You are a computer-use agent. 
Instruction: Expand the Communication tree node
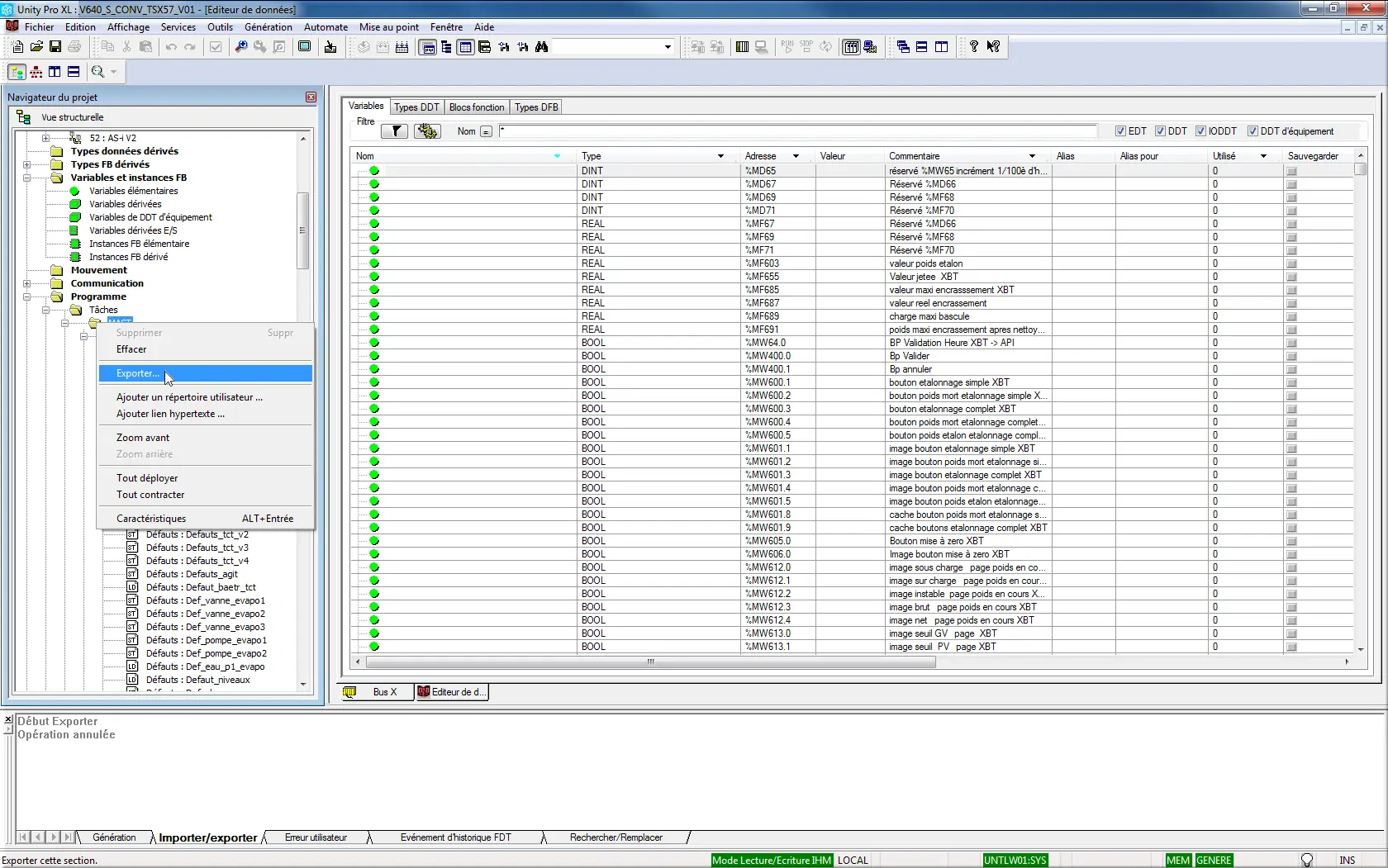click(x=26, y=283)
